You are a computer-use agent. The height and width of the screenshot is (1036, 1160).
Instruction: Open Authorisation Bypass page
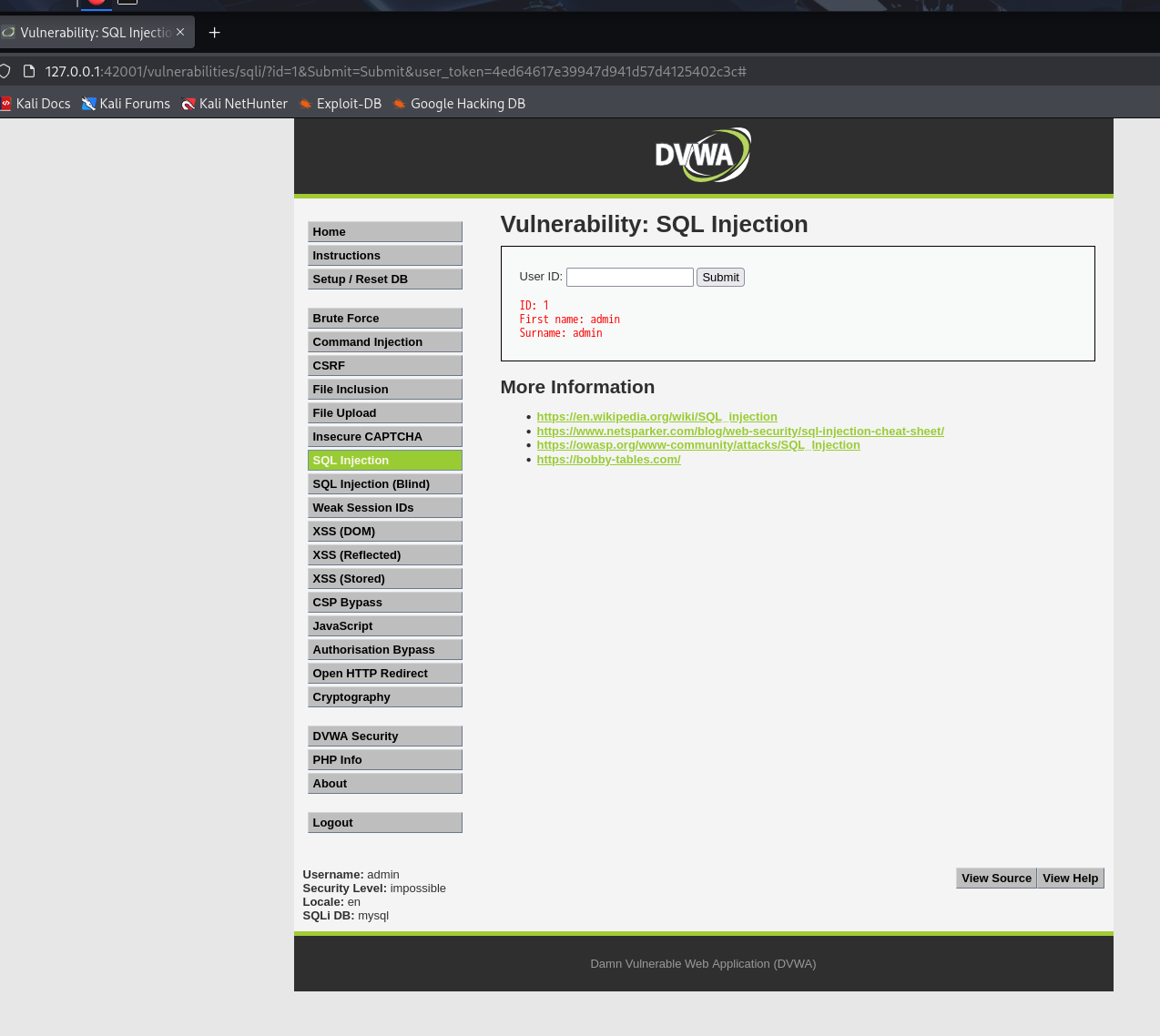pyautogui.click(x=385, y=649)
